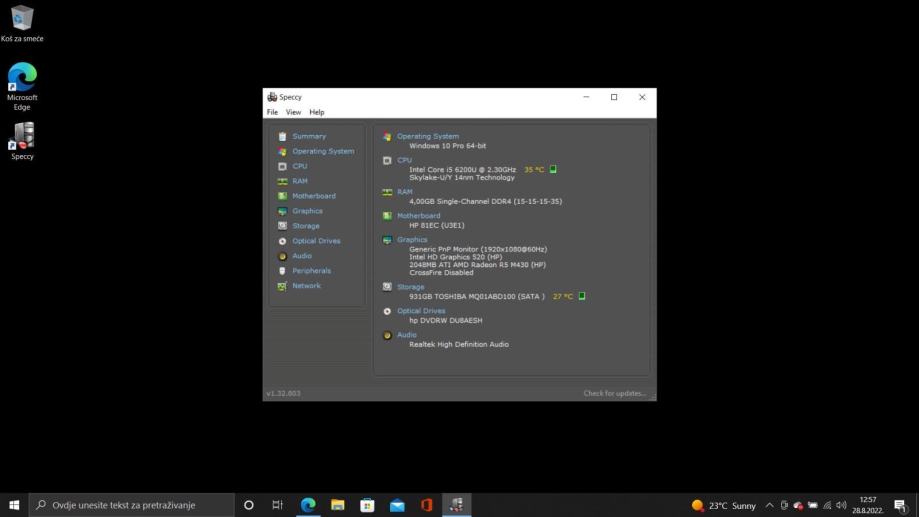The width and height of the screenshot is (919, 517).
Task: Select Peripherals in the sidebar
Action: pos(311,271)
